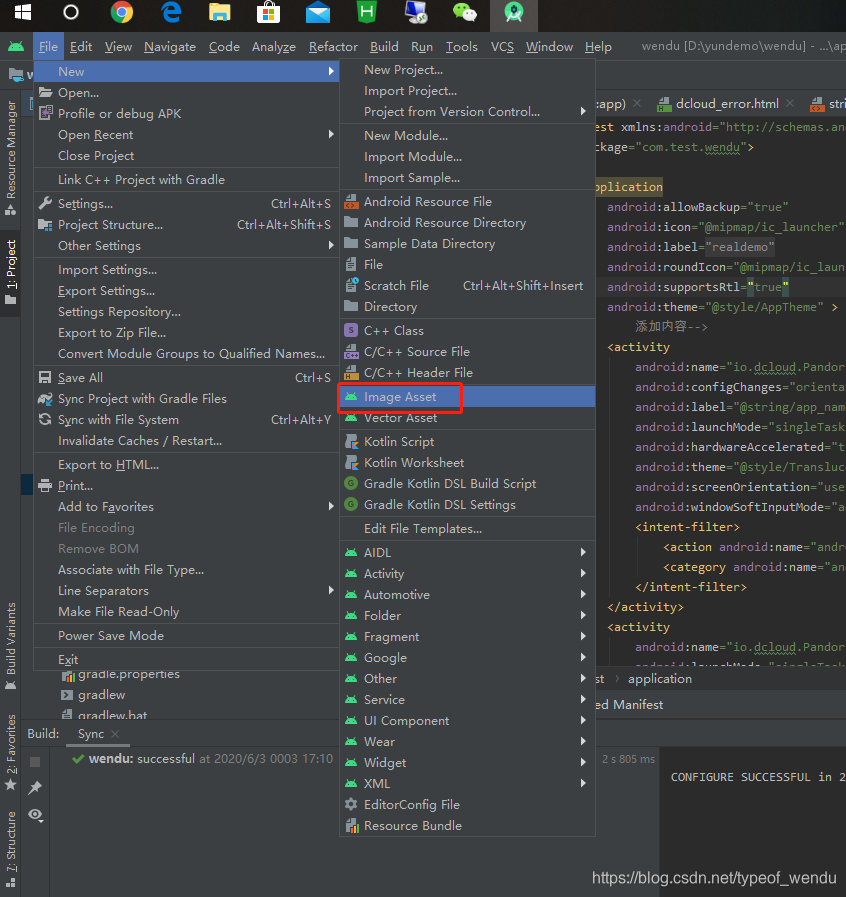The width and height of the screenshot is (846, 897).
Task: Click the Sync Project with Gradle Files icon
Action: point(45,399)
